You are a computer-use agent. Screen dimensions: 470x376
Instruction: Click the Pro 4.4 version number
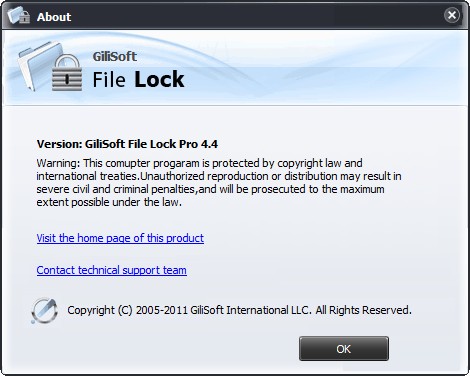point(198,144)
